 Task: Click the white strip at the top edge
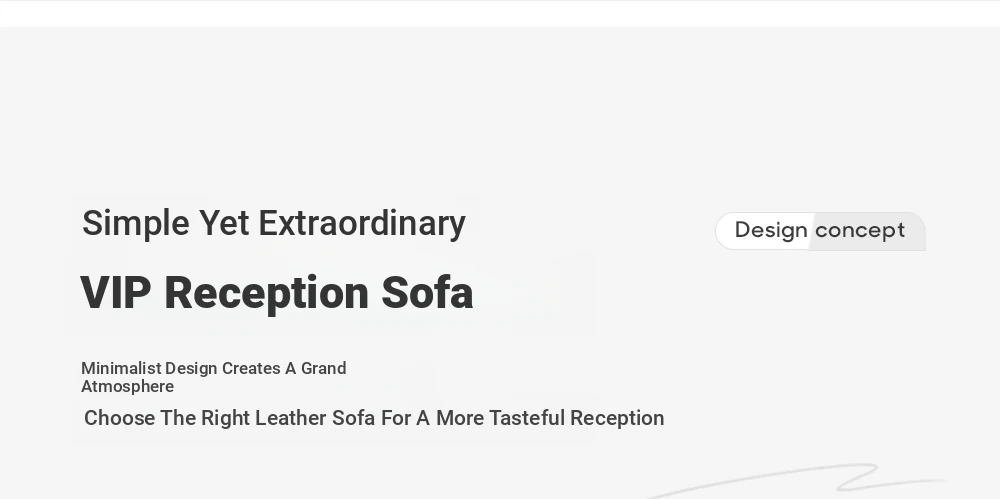click(500, 13)
